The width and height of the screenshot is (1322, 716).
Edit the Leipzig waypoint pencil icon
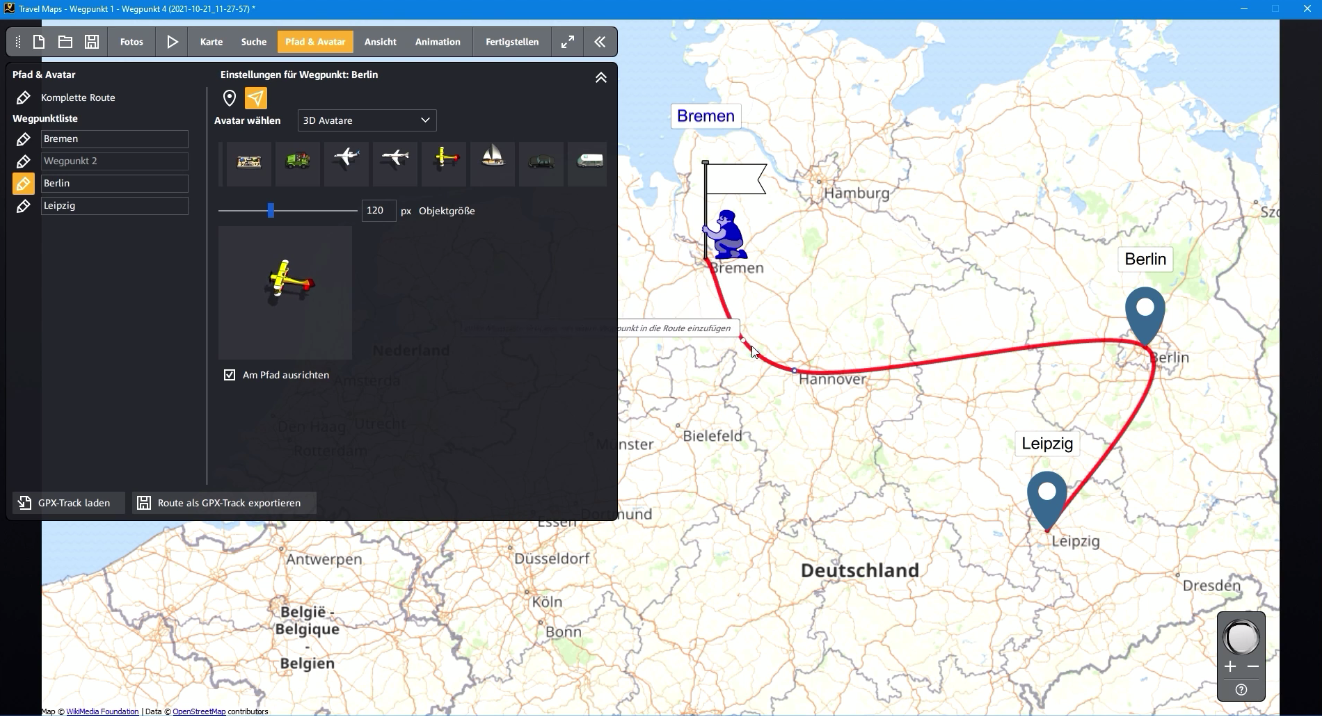[x=23, y=205]
